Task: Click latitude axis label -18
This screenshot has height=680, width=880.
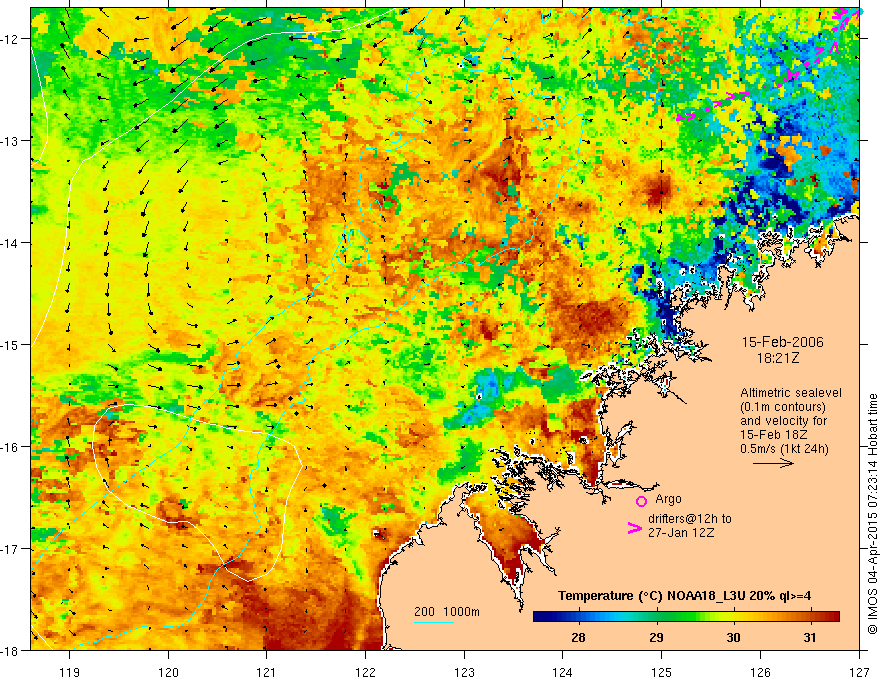Action: 11,650
